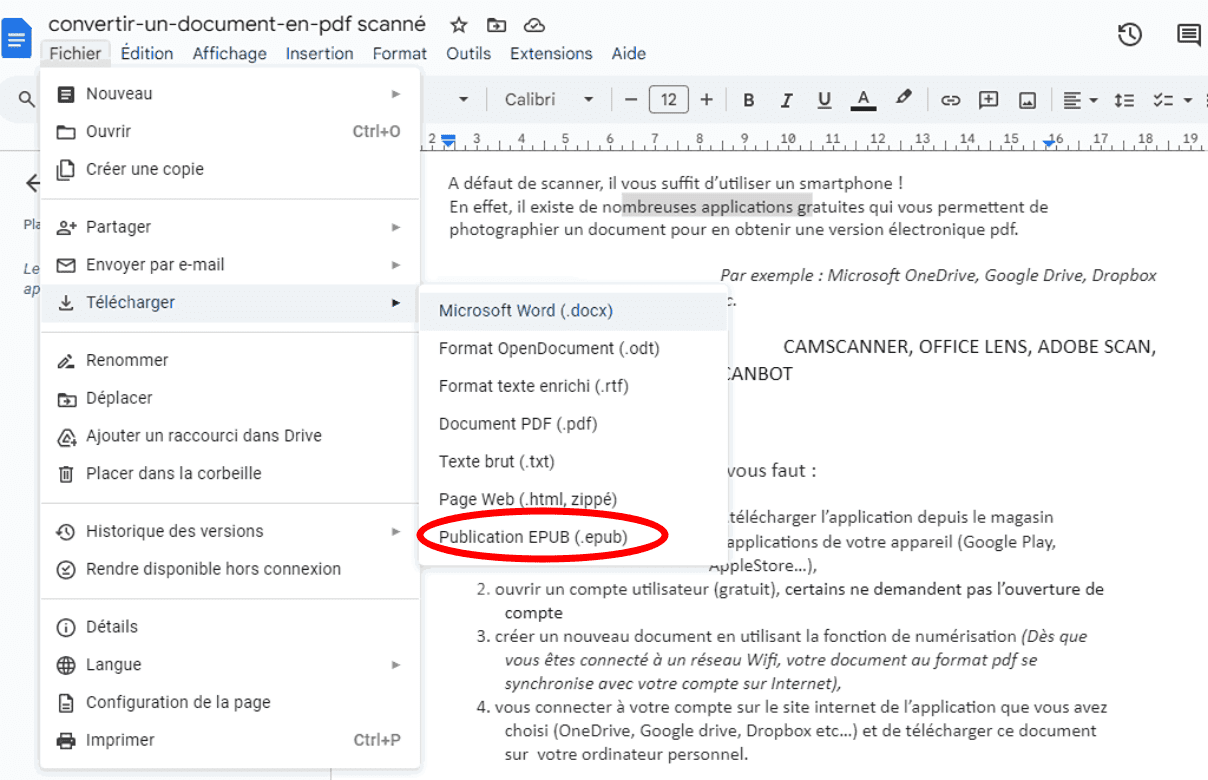The width and height of the screenshot is (1208, 780).
Task: Expand Historique des versions submenu
Action: click(230, 531)
